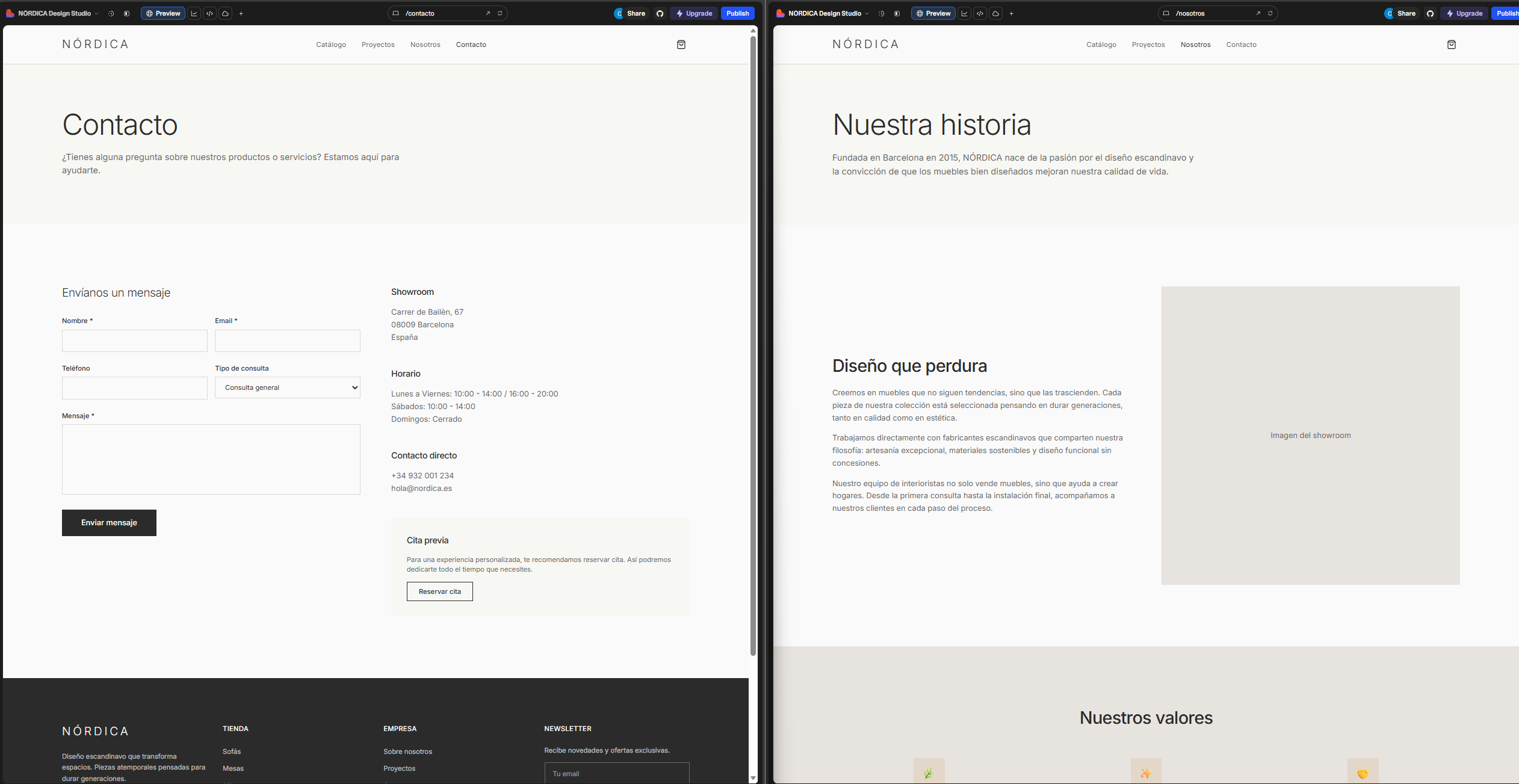Viewport: 1519px width, 784px height.
Task: Refresh the /contacto preview
Action: [500, 13]
